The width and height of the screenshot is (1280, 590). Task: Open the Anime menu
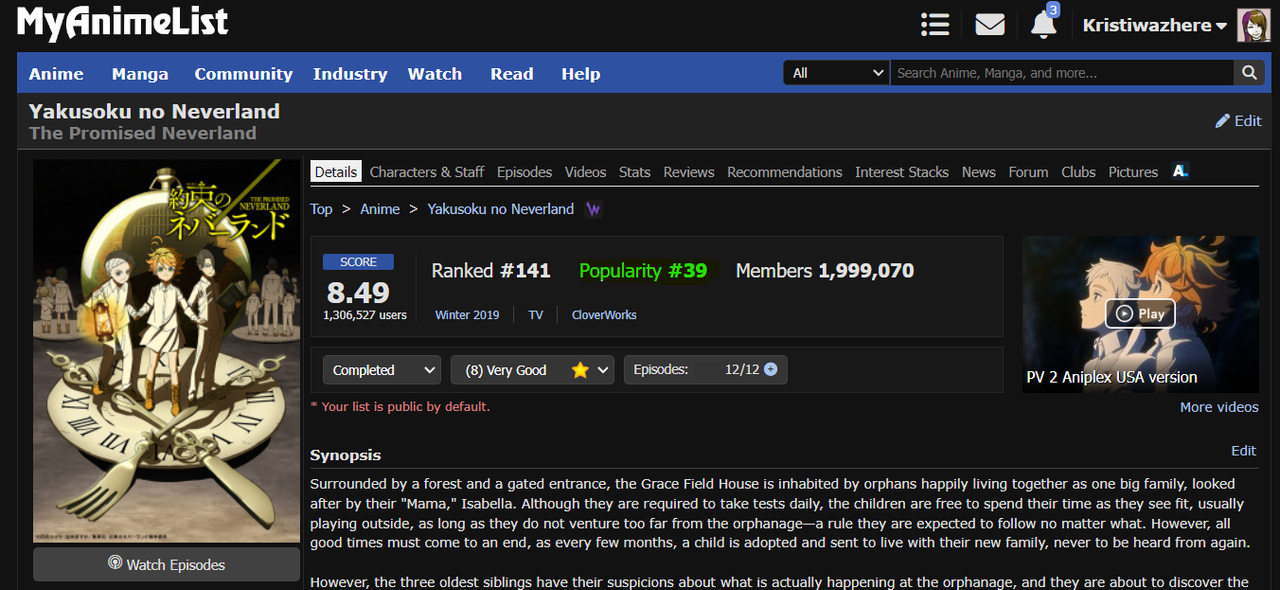(56, 74)
